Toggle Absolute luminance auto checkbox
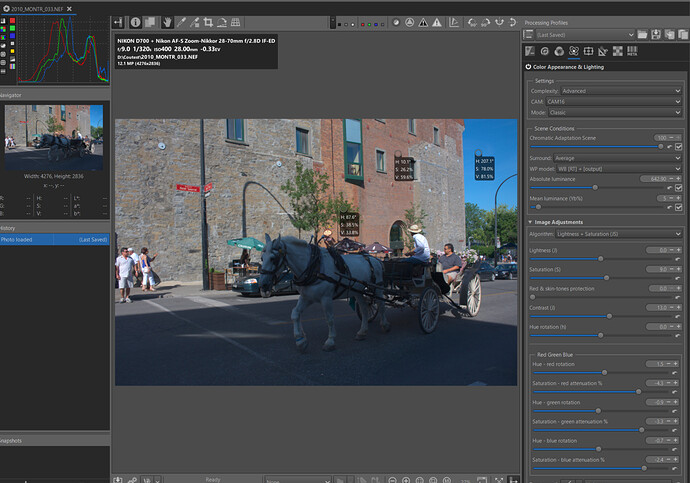 pos(679,187)
